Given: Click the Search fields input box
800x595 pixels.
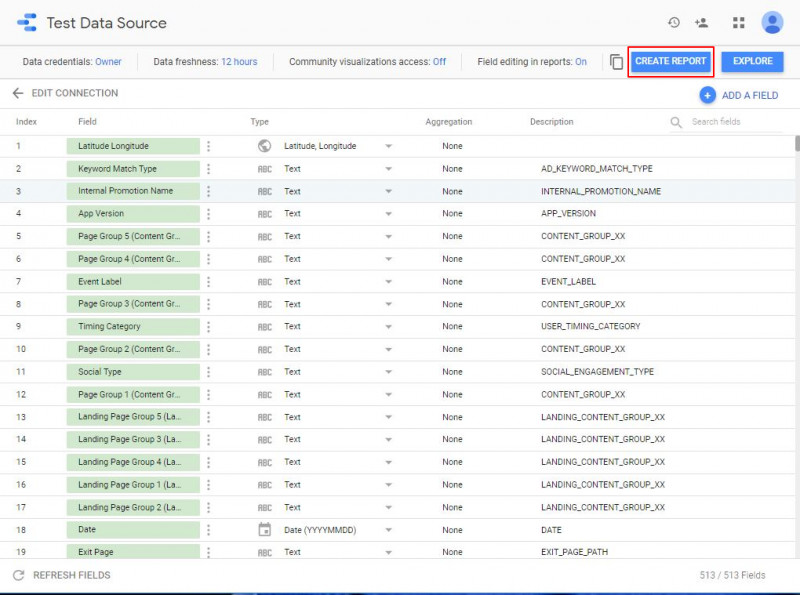Looking at the screenshot, I should 736,122.
